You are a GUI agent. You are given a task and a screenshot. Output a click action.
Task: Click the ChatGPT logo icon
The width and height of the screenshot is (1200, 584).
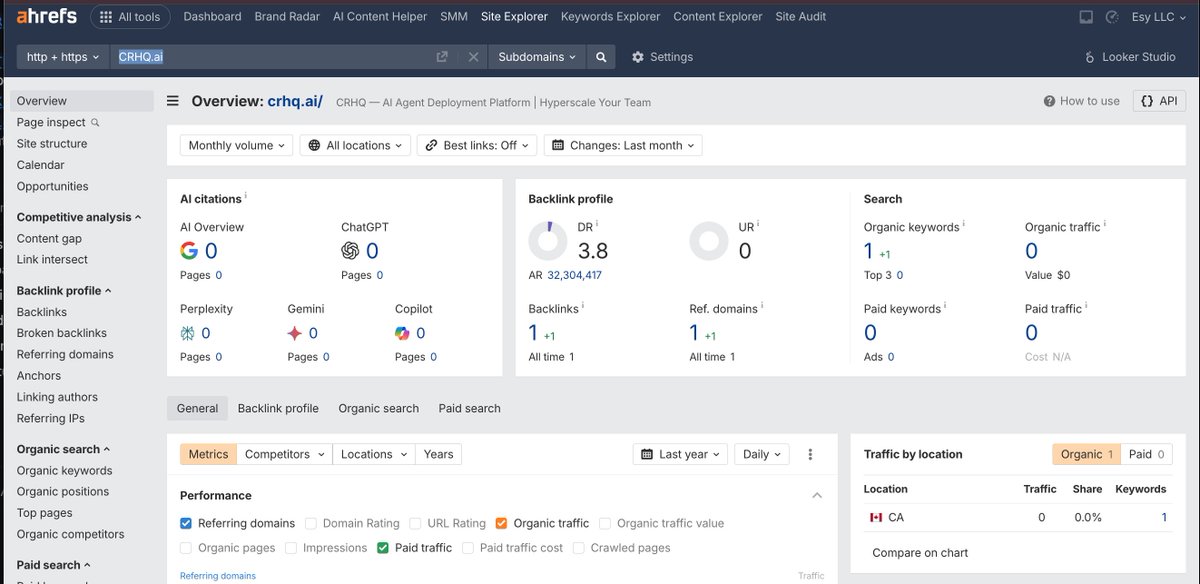tap(350, 251)
